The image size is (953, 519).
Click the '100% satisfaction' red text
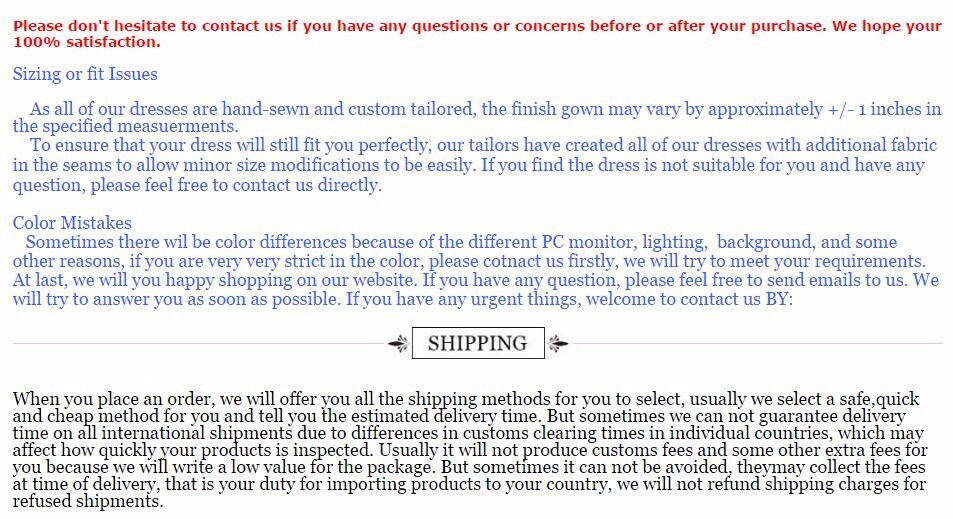[86, 42]
